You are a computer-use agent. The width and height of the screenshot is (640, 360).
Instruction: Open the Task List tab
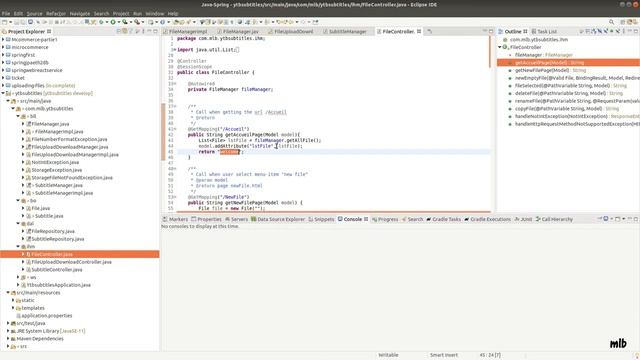point(547,31)
